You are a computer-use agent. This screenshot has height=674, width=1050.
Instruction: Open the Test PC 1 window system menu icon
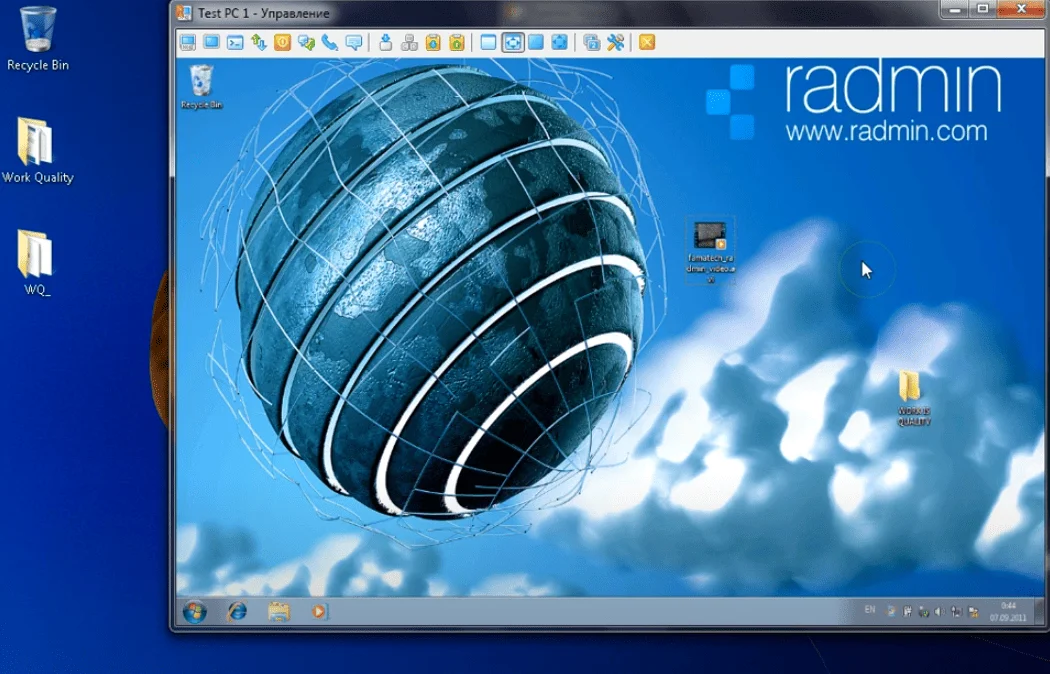coord(183,13)
